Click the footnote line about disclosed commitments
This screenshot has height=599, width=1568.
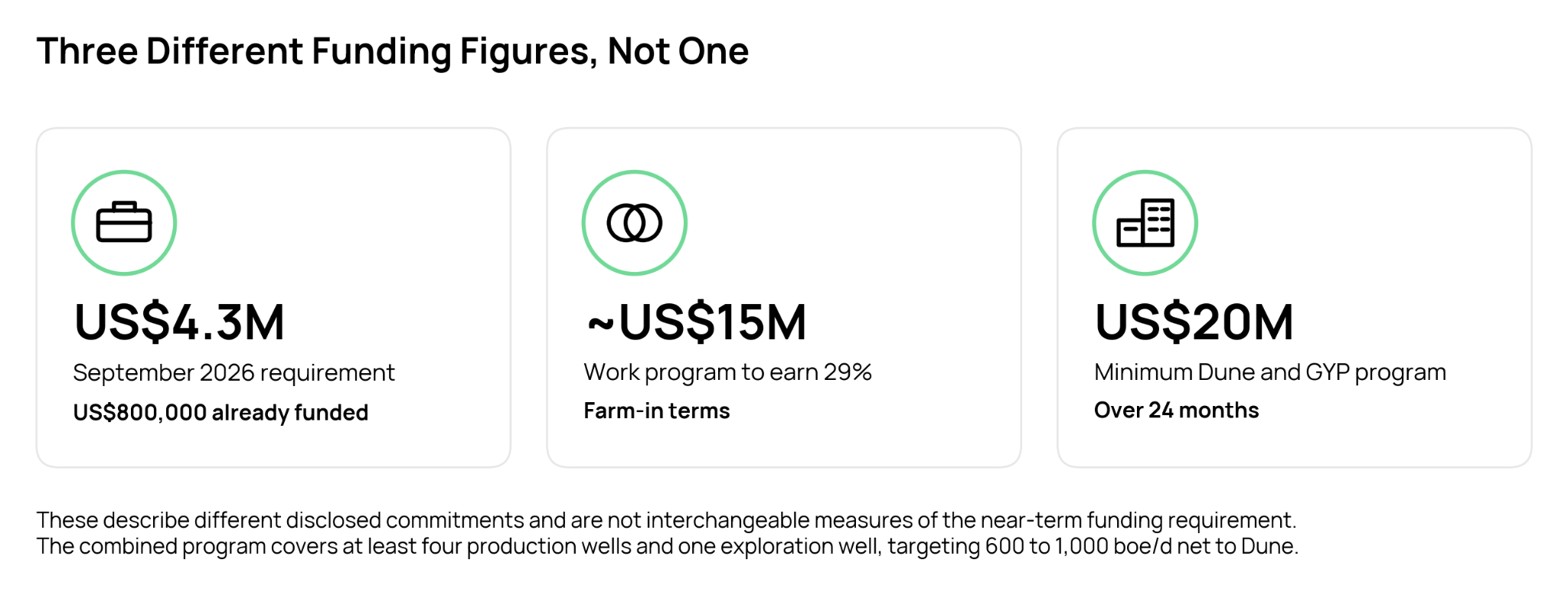pos(666,520)
